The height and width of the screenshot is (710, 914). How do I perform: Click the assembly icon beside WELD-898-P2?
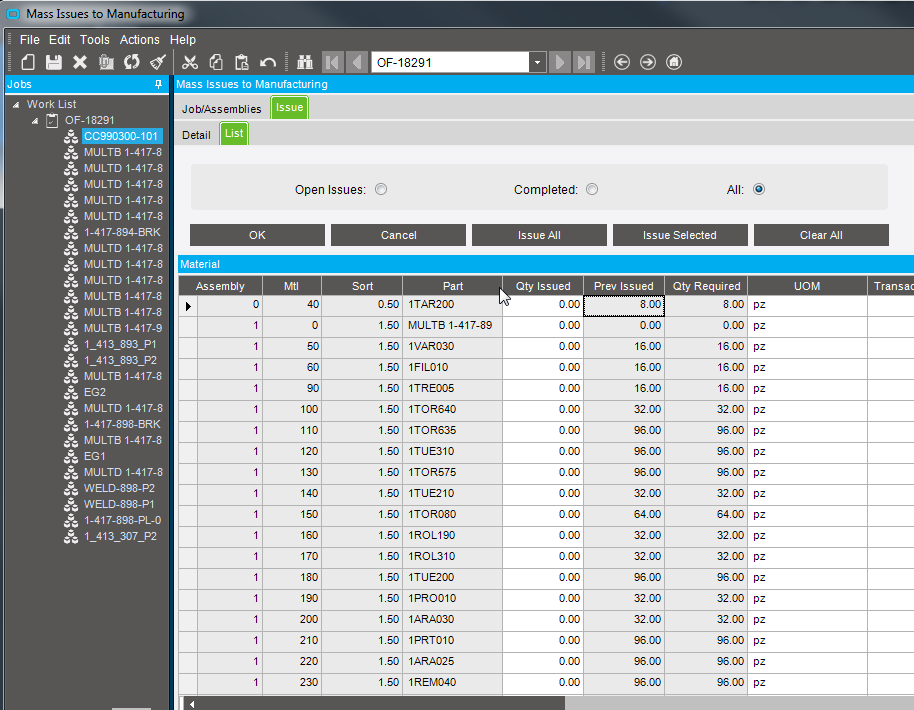click(x=71, y=488)
